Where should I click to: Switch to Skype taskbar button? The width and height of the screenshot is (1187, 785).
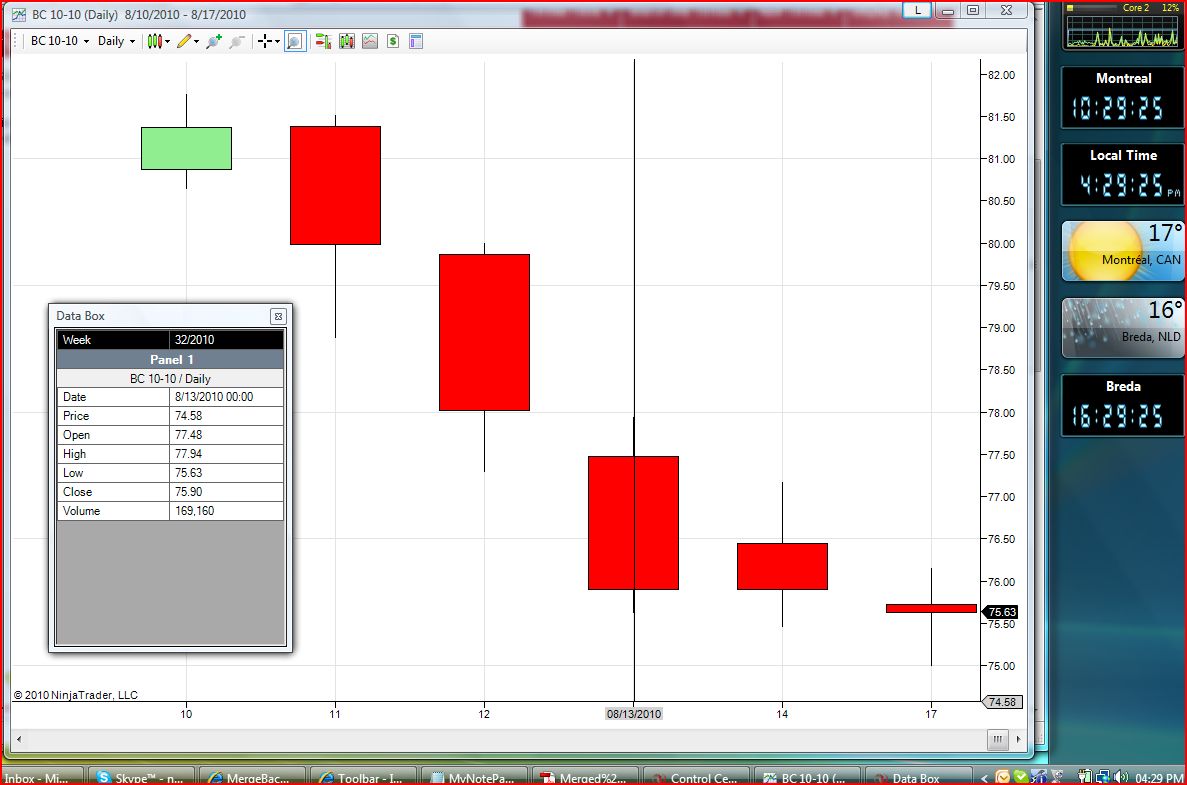(142, 777)
